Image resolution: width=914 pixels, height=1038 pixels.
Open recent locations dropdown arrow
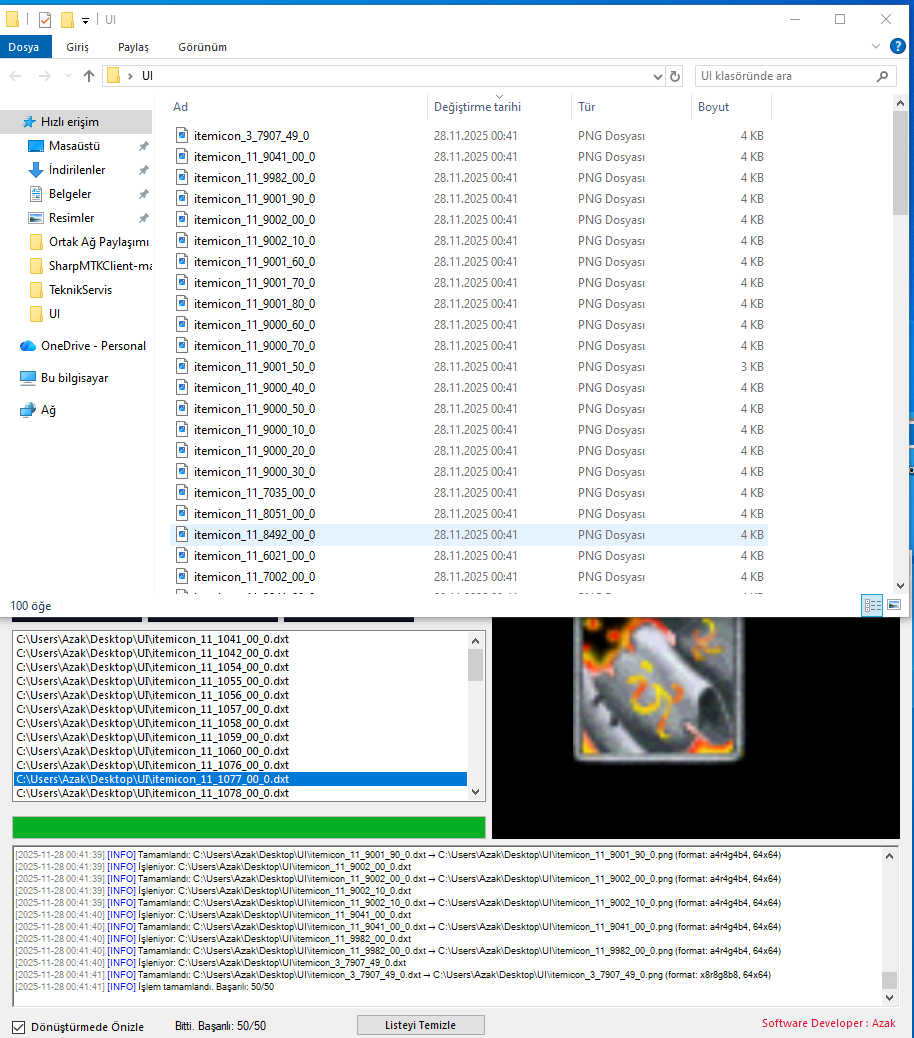(68, 76)
